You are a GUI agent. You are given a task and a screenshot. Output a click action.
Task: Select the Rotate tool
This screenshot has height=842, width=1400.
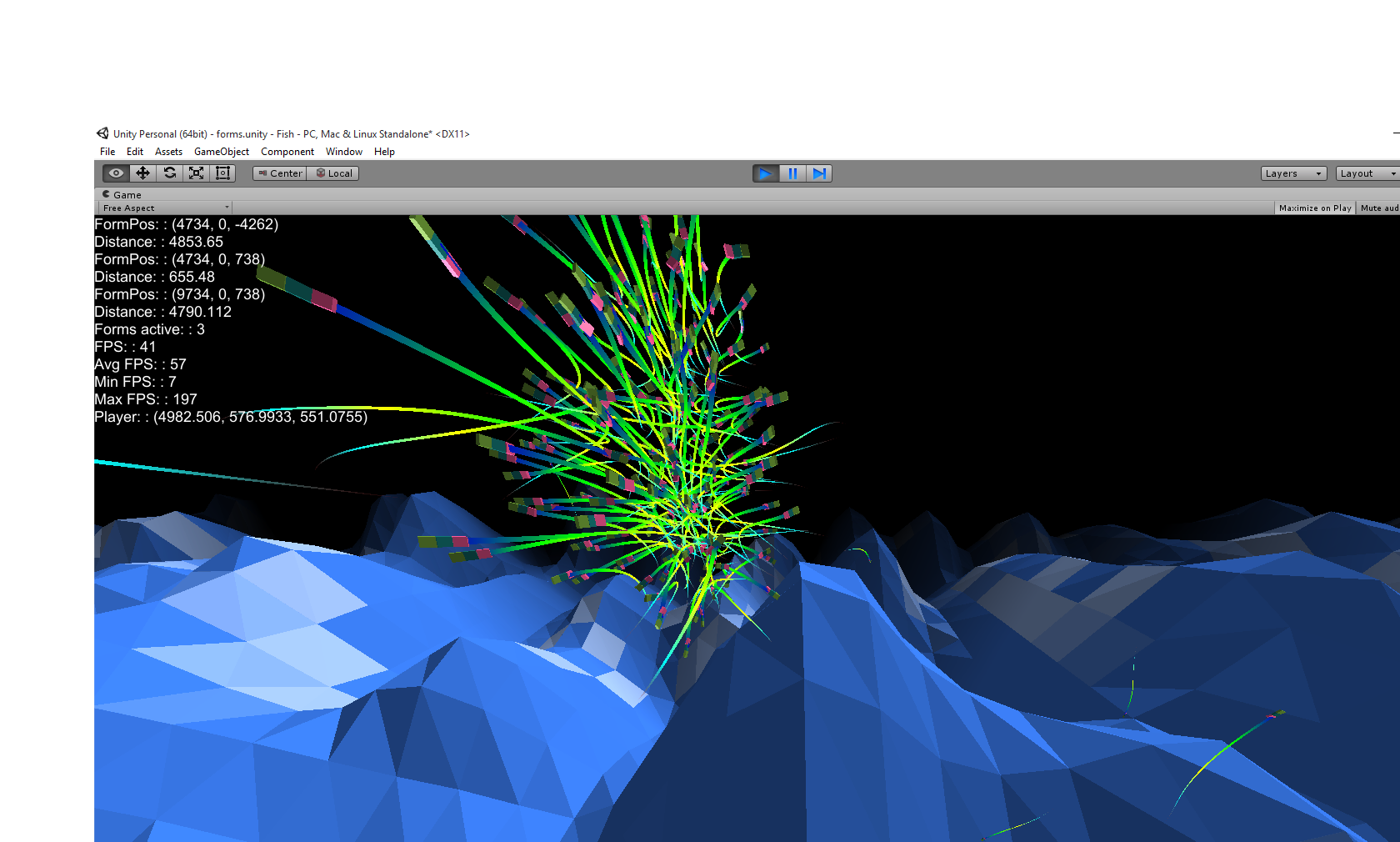click(169, 173)
